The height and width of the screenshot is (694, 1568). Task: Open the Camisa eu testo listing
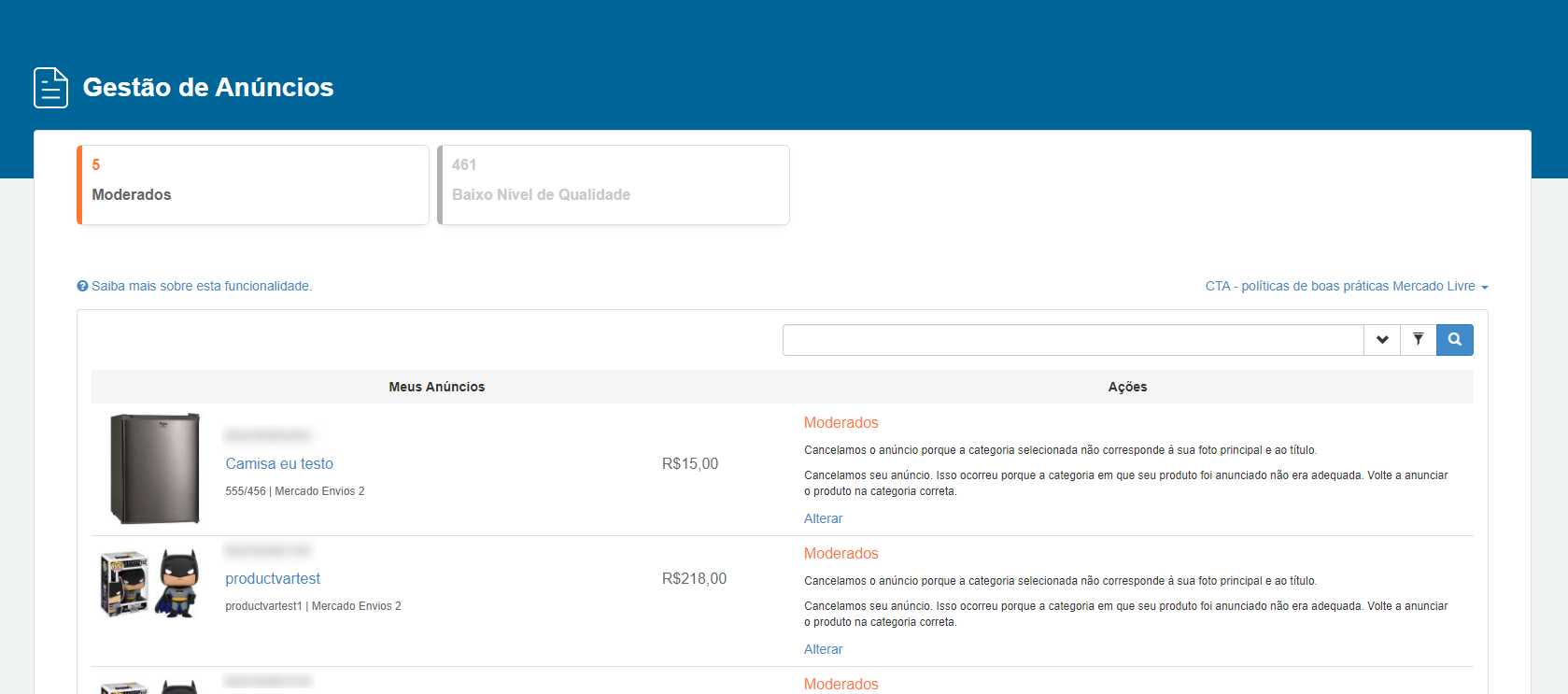tap(279, 464)
